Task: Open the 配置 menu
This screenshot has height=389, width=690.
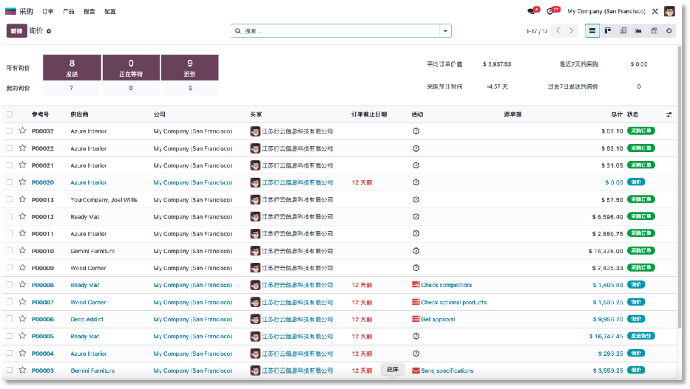Action: pyautogui.click(x=110, y=11)
